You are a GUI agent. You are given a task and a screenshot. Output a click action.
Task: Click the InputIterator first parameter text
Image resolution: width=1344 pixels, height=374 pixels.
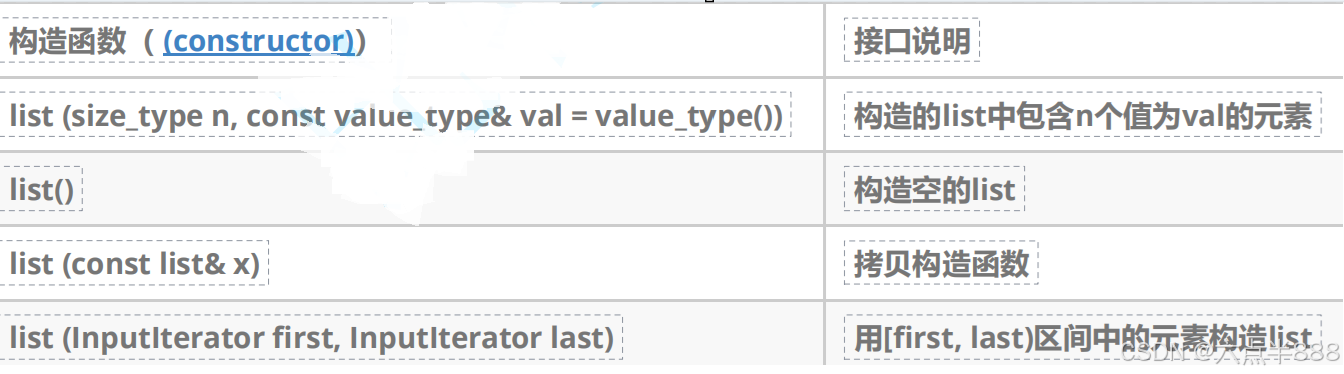point(204,338)
